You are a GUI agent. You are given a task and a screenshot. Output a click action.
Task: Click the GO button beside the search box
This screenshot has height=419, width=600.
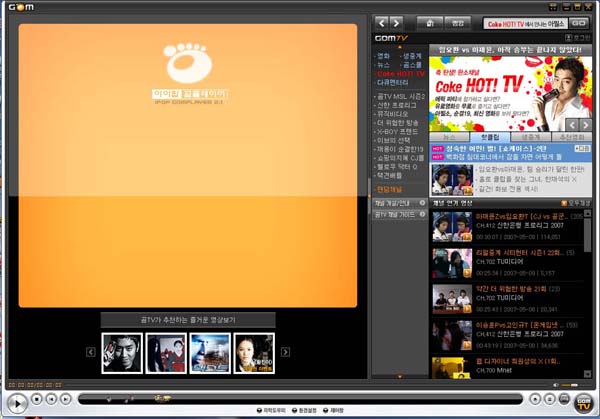(578, 23)
